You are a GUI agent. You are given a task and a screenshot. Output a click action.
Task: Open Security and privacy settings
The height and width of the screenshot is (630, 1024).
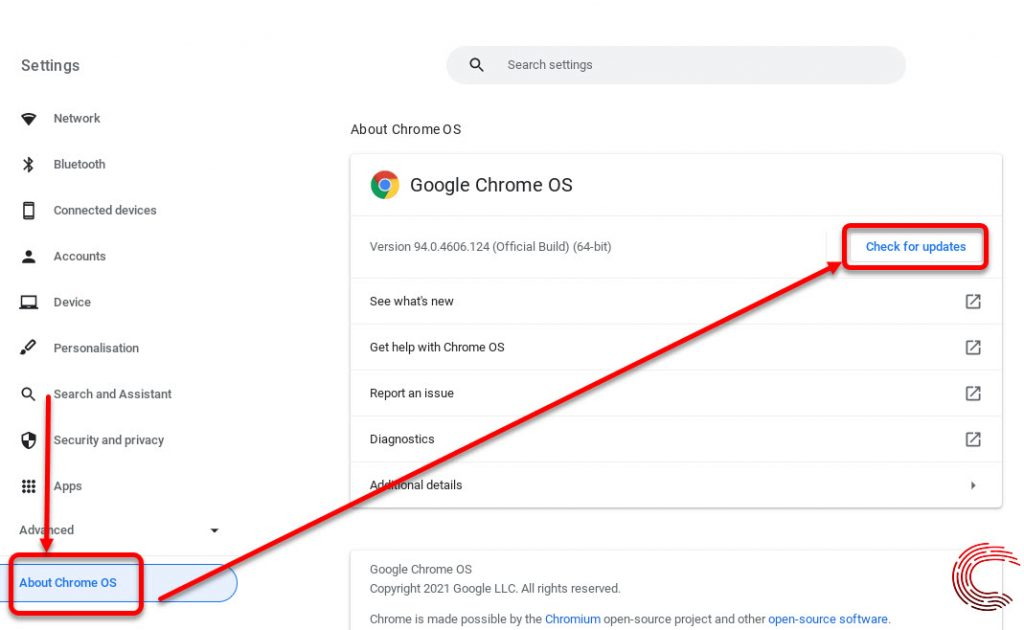108,440
